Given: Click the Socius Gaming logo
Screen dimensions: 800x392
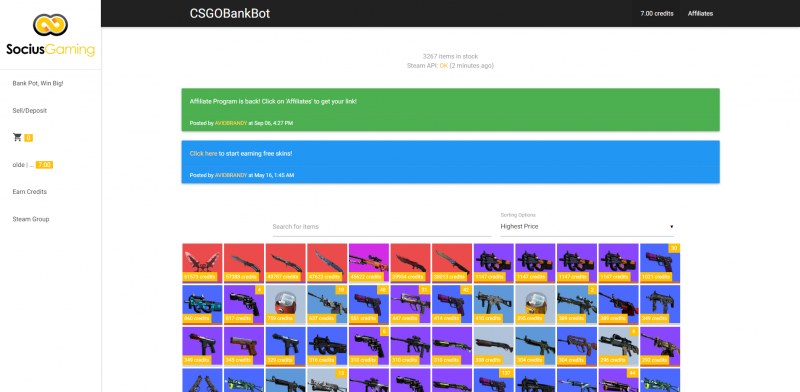Looking at the screenshot, I should pyautogui.click(x=51, y=35).
